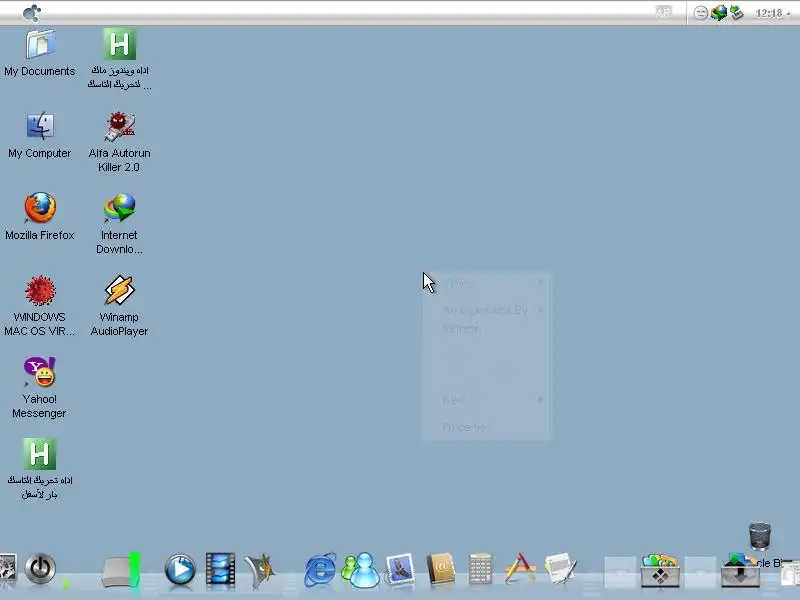Open the address book icon in dock

click(440, 569)
